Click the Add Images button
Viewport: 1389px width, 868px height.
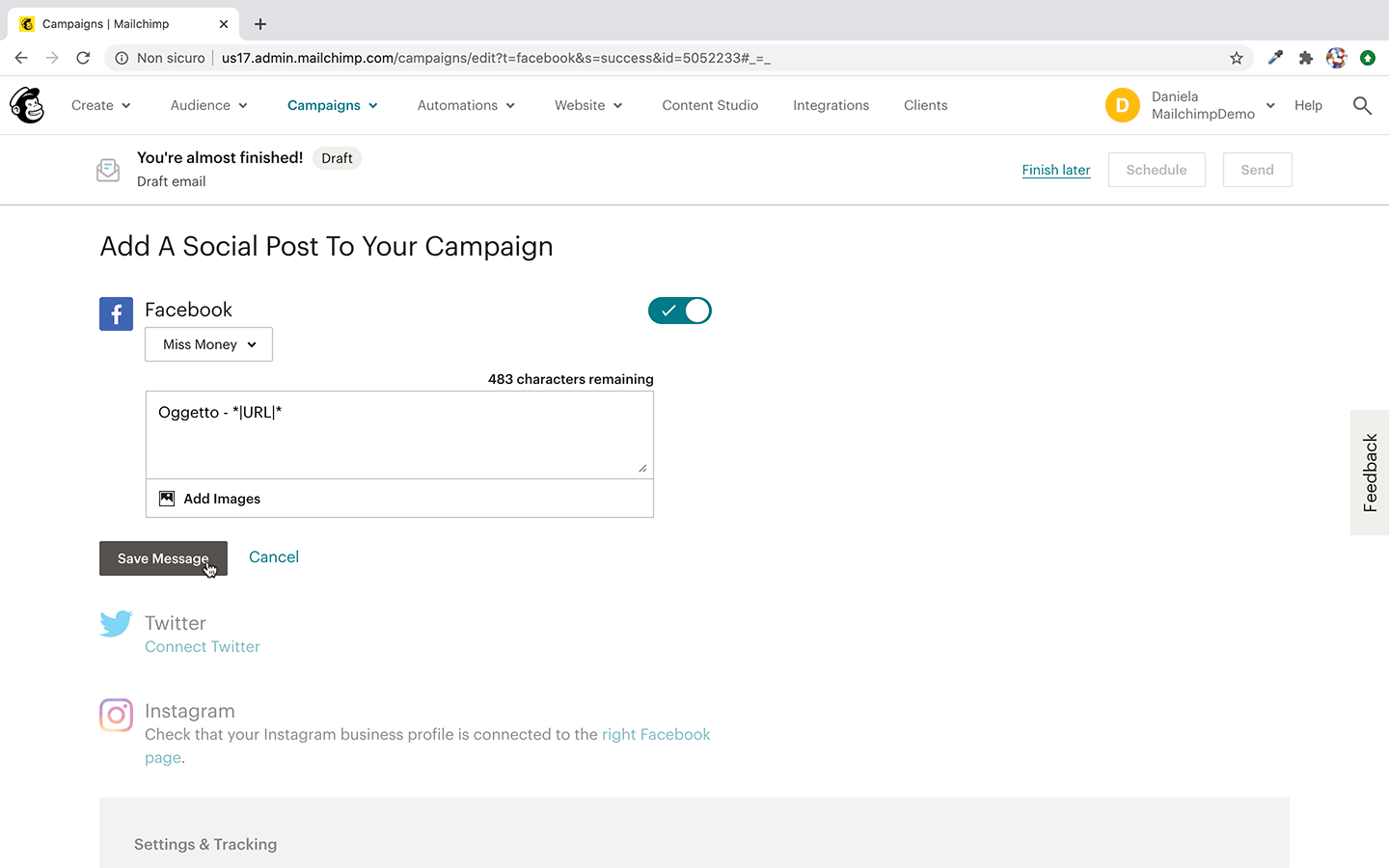pyautogui.click(x=399, y=499)
